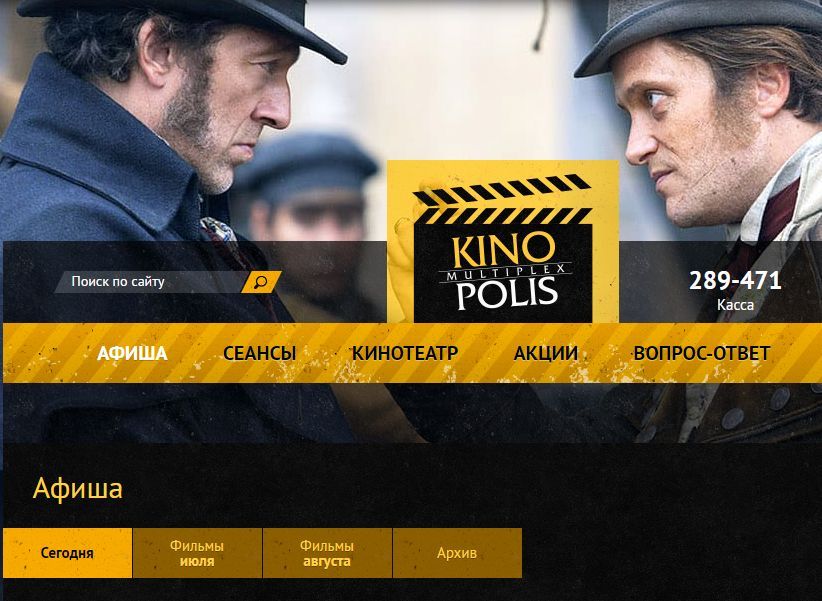This screenshot has width=822, height=601.
Task: Go to the СЕАНСЫ section
Action: (259, 353)
